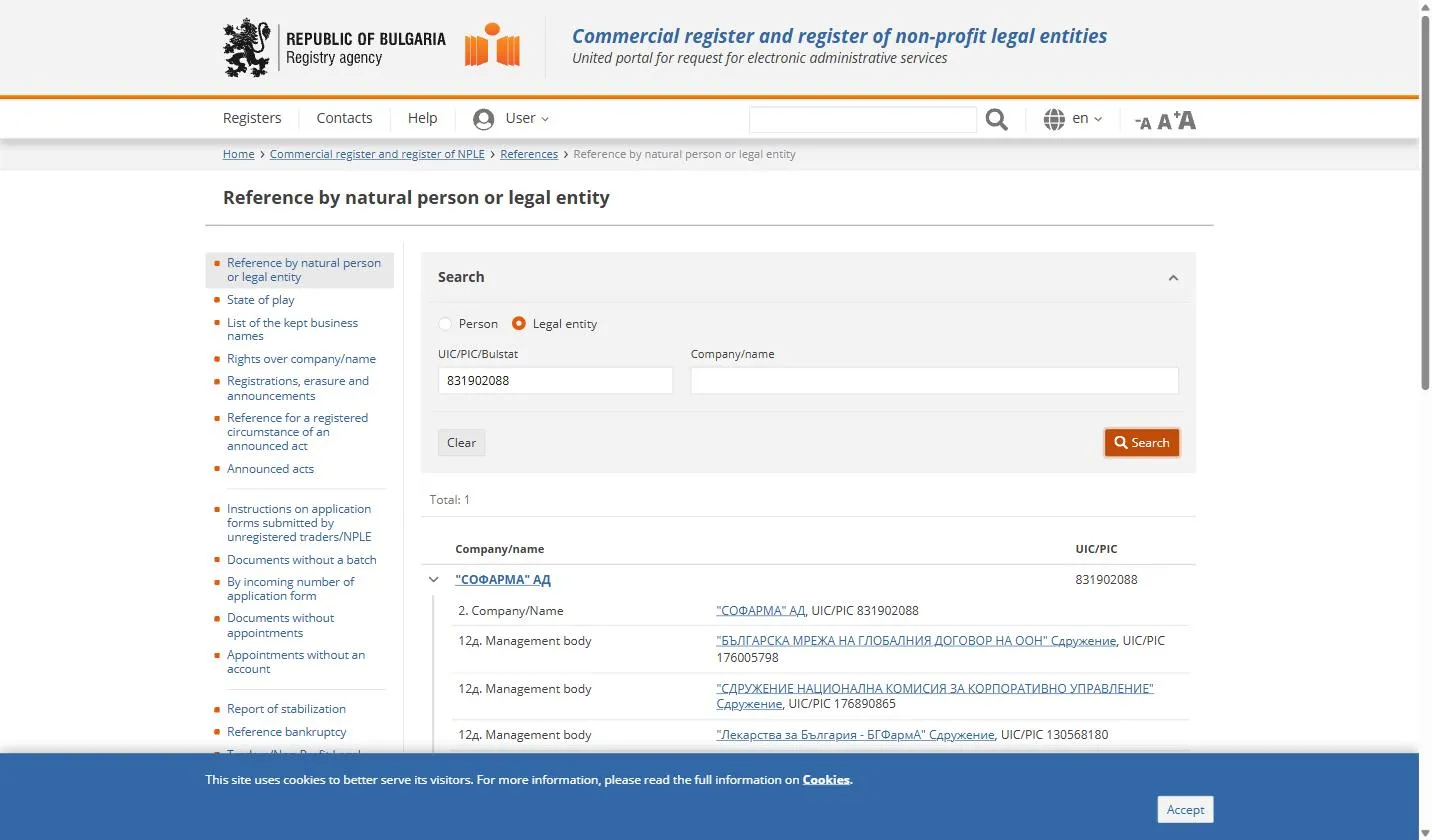Open Registrations, erasure and announcements link
This screenshot has width=1432, height=840.
(x=298, y=388)
